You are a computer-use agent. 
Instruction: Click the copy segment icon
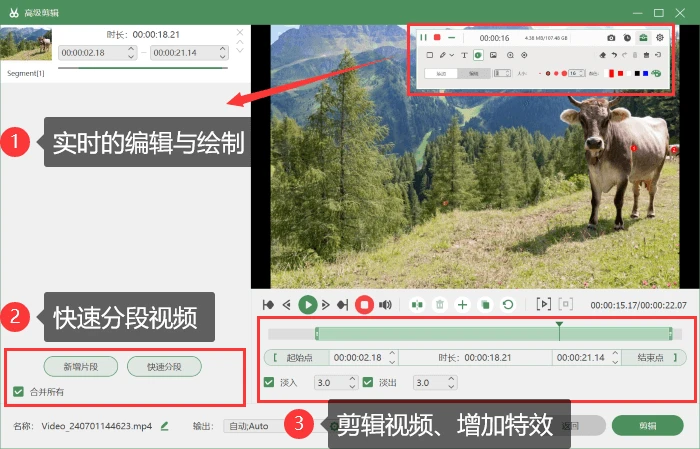point(485,305)
